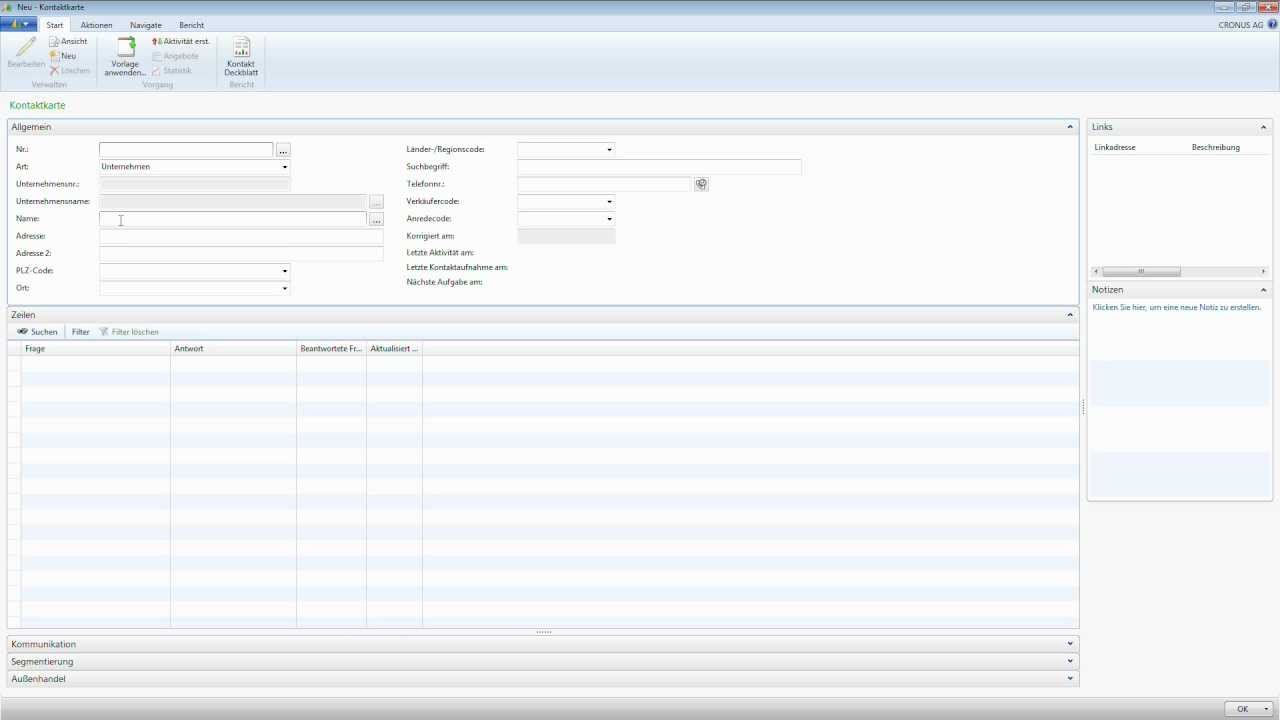Click the OK button
The width and height of the screenshot is (1280, 720).
click(x=1242, y=709)
